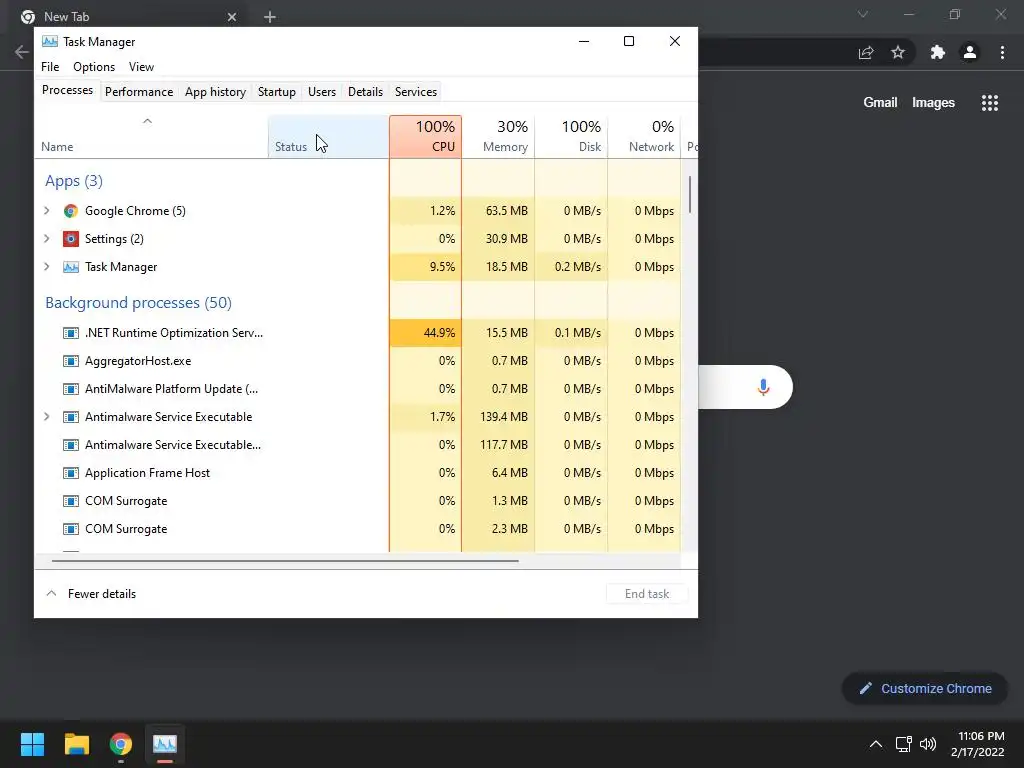Open Windows Start menu

32,744
